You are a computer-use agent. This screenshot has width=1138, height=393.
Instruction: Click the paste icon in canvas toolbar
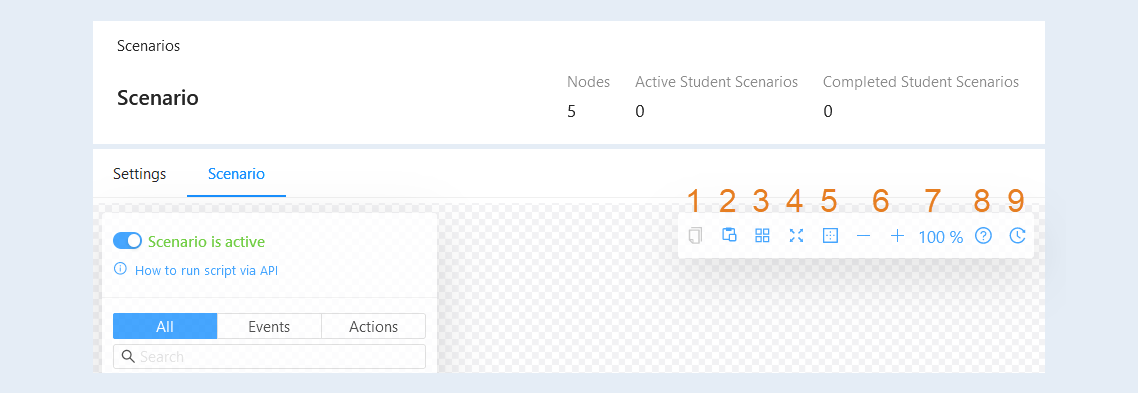(729, 235)
